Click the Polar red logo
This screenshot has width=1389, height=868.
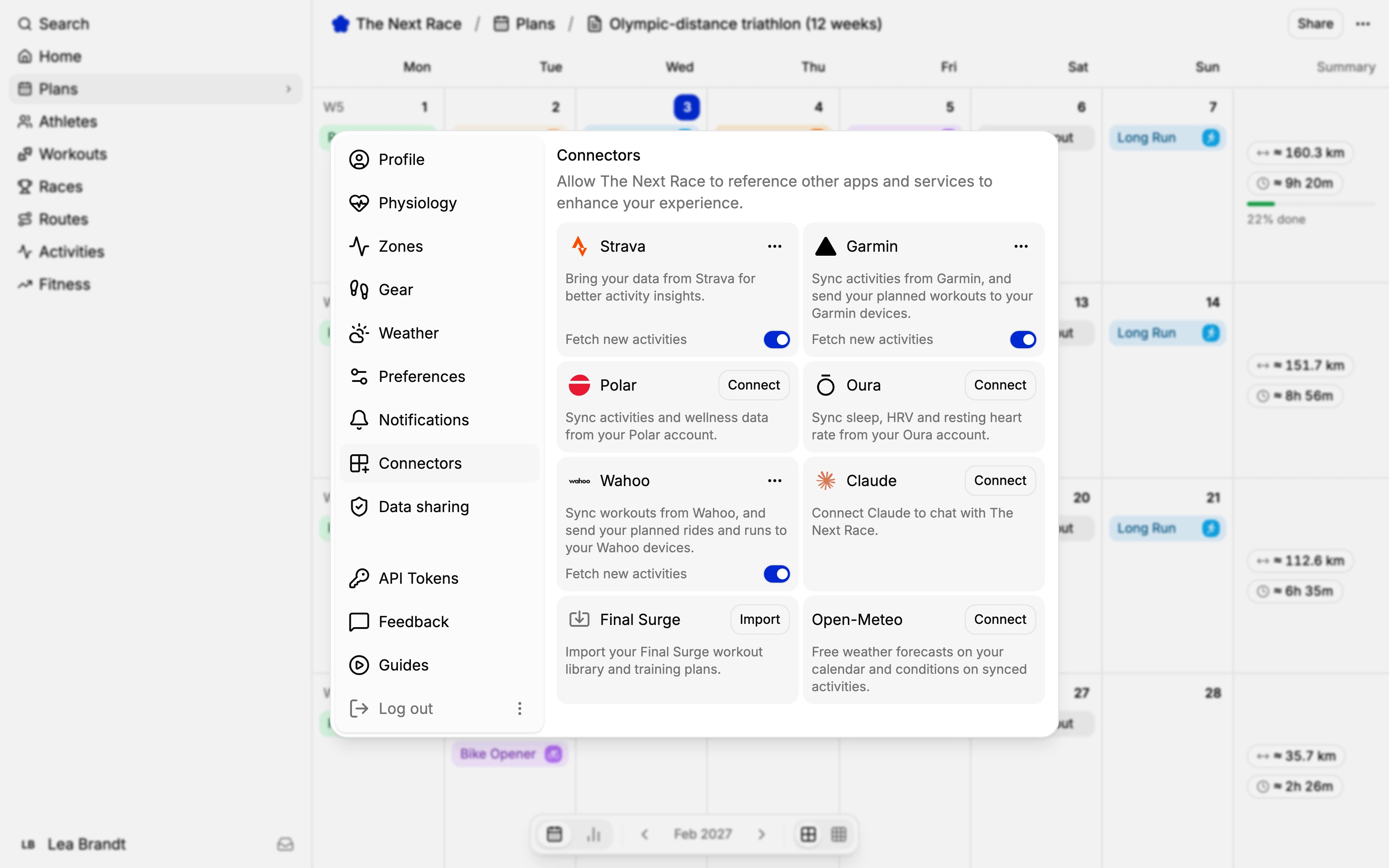pos(579,385)
